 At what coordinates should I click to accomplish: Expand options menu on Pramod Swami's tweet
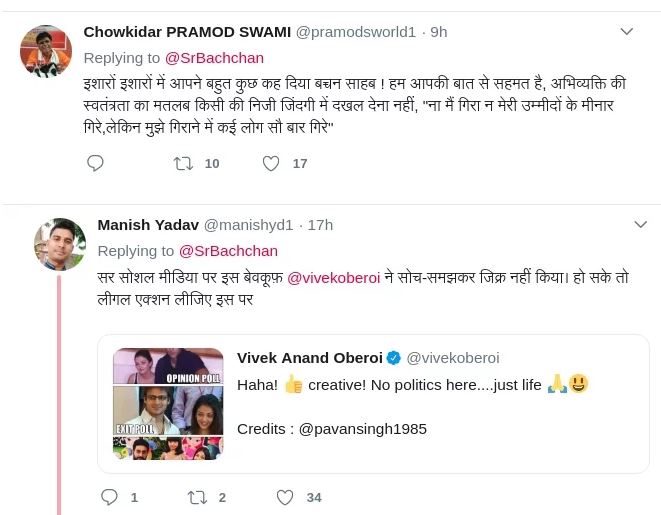click(627, 32)
